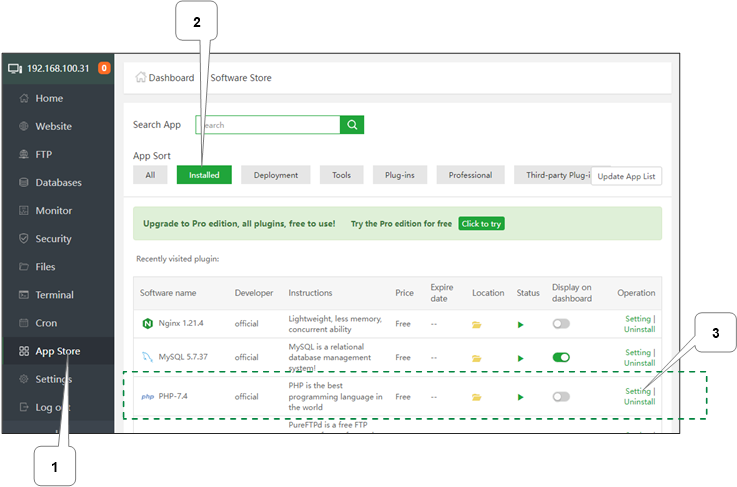Click the Software name column header
Screen dimensions: 737x487
[168, 292]
